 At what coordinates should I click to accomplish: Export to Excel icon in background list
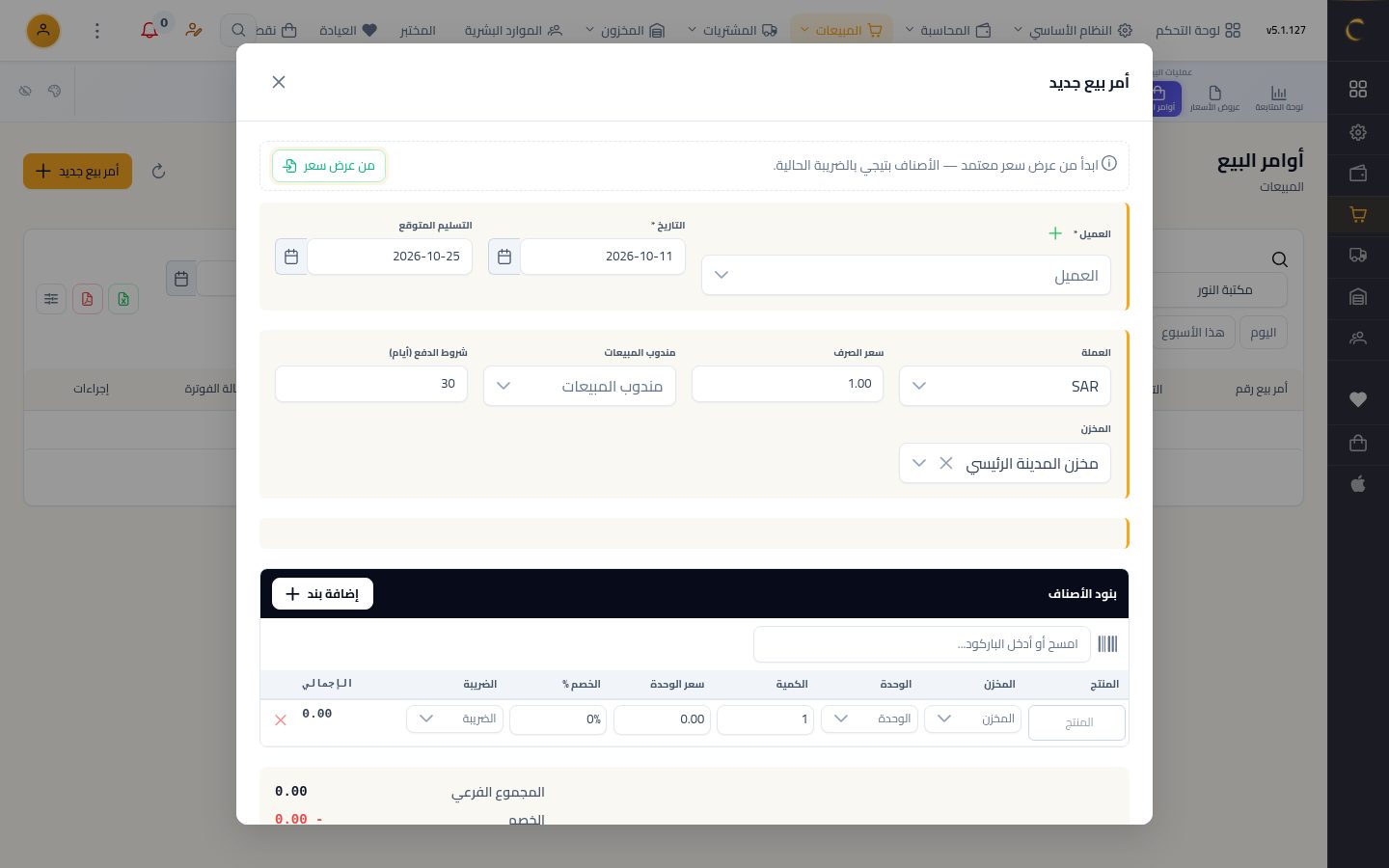coord(123,299)
